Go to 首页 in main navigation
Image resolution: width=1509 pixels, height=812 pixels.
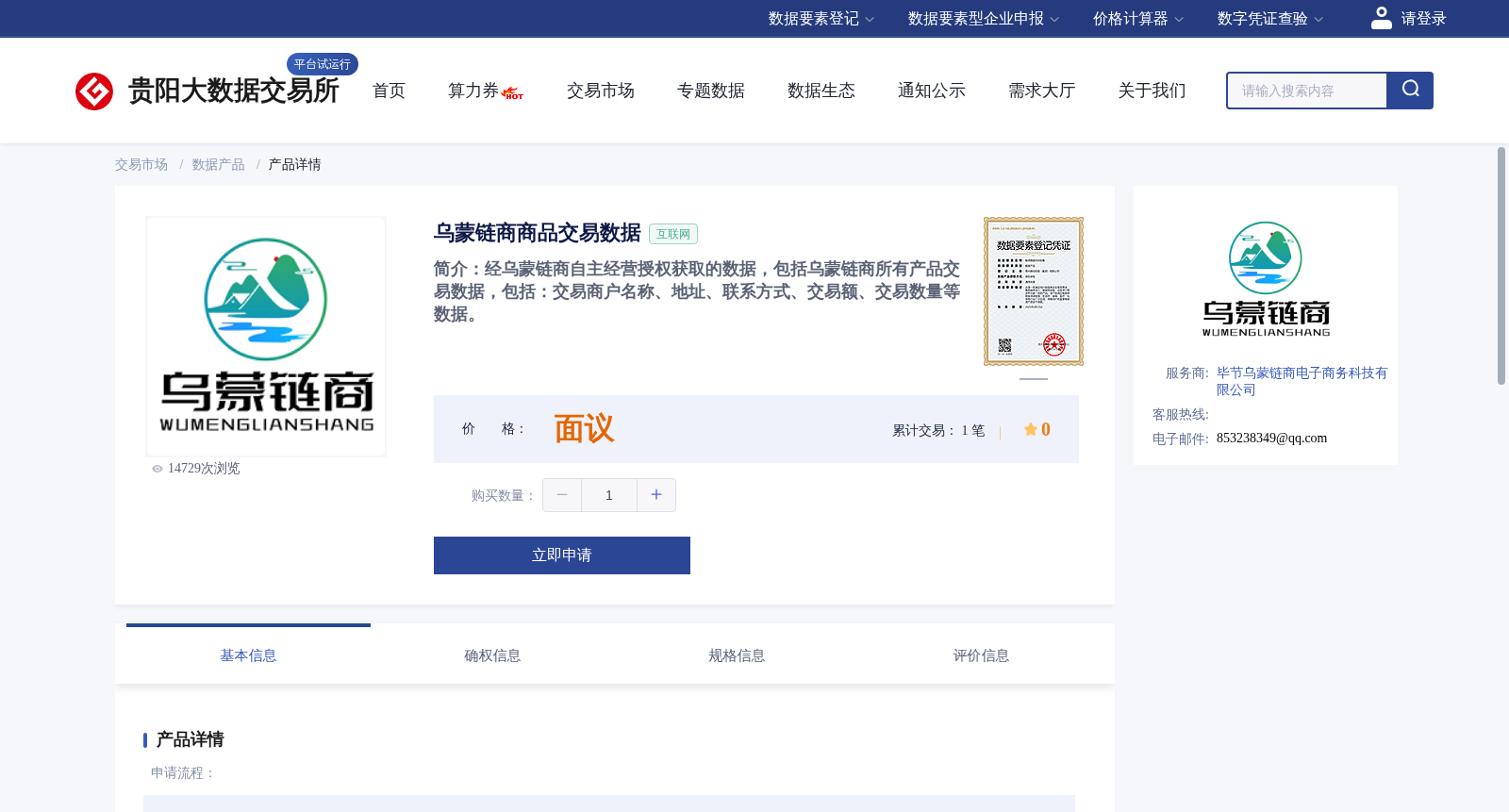[389, 91]
